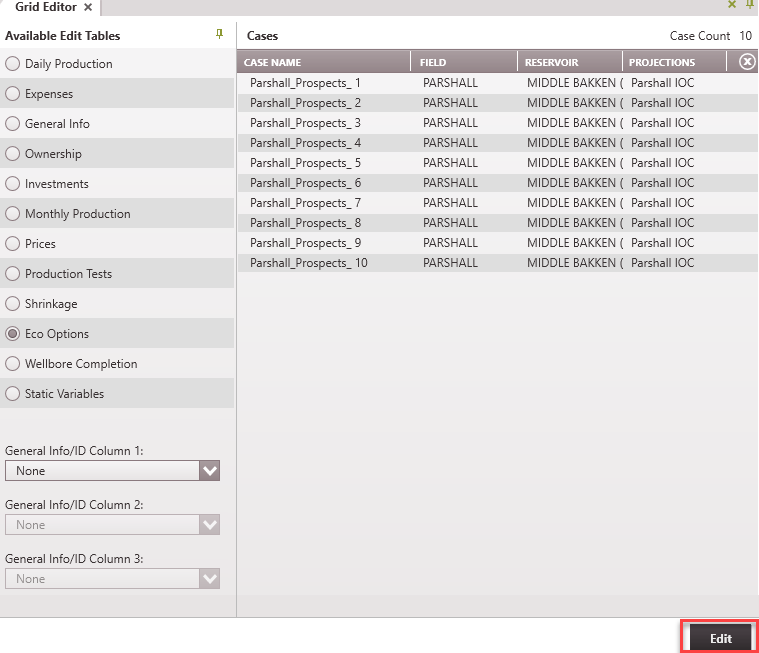Select the Daily Production radio button
The image size is (759, 653).
point(13,64)
